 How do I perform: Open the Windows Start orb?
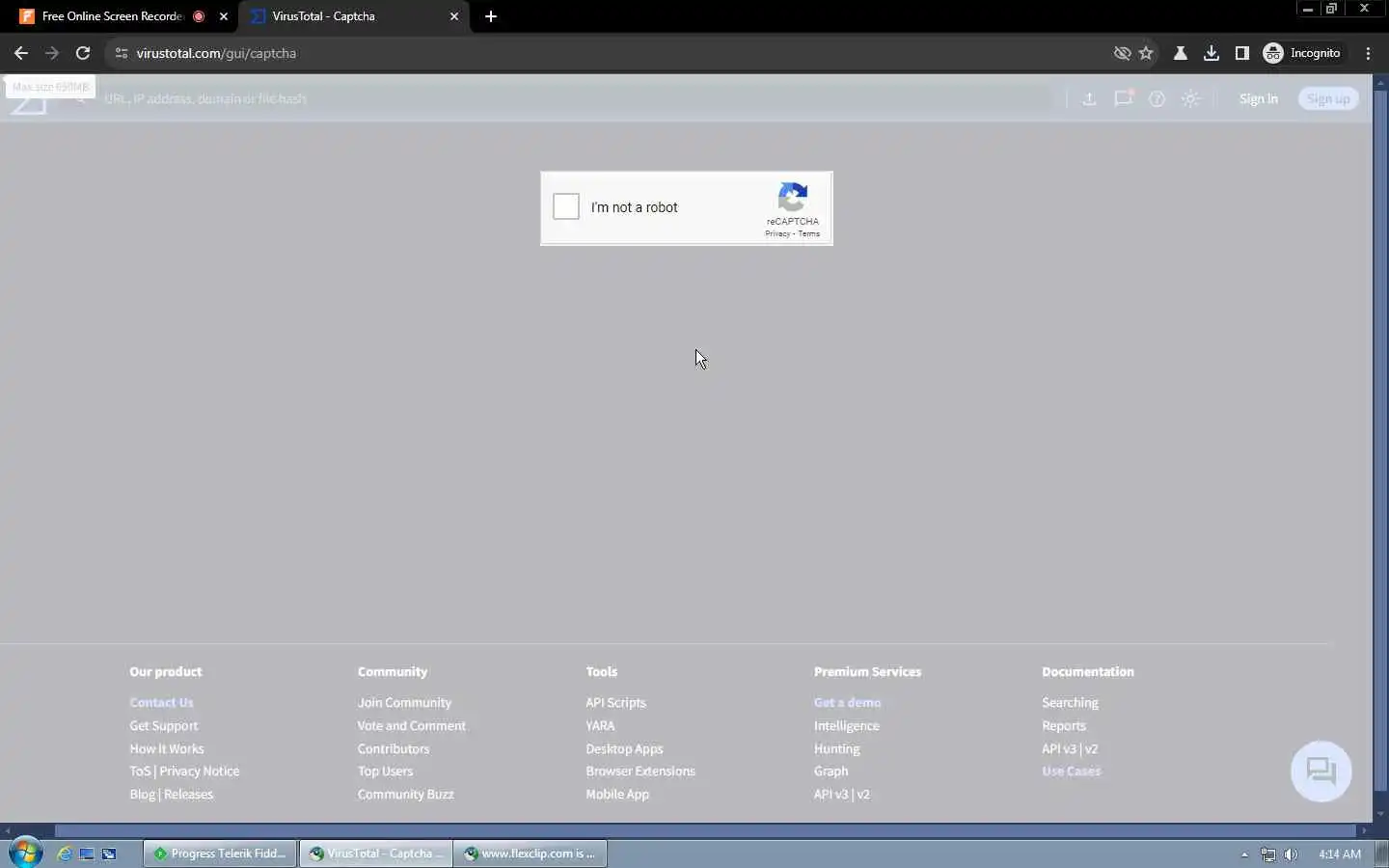pyautogui.click(x=25, y=854)
